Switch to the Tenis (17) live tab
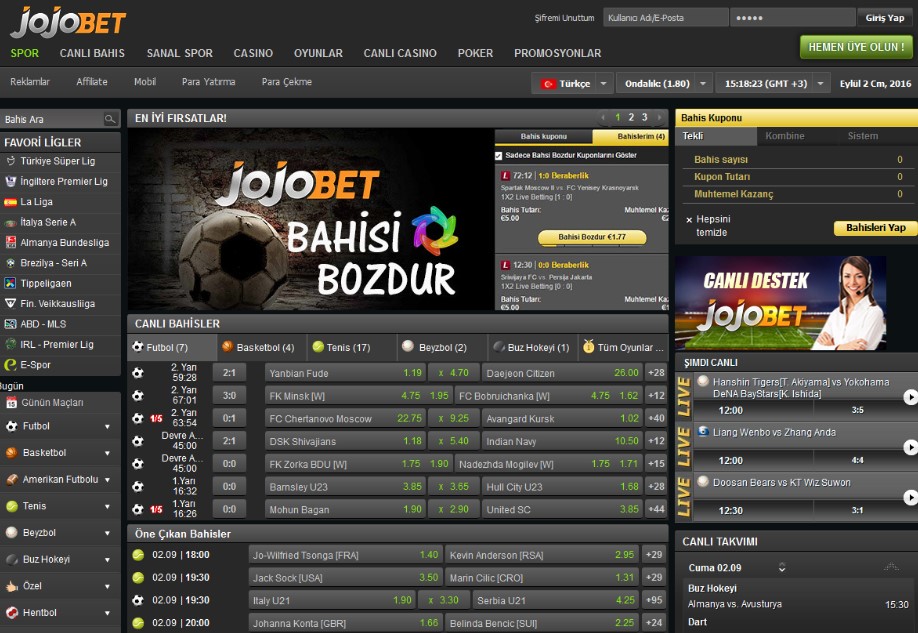 click(x=350, y=347)
